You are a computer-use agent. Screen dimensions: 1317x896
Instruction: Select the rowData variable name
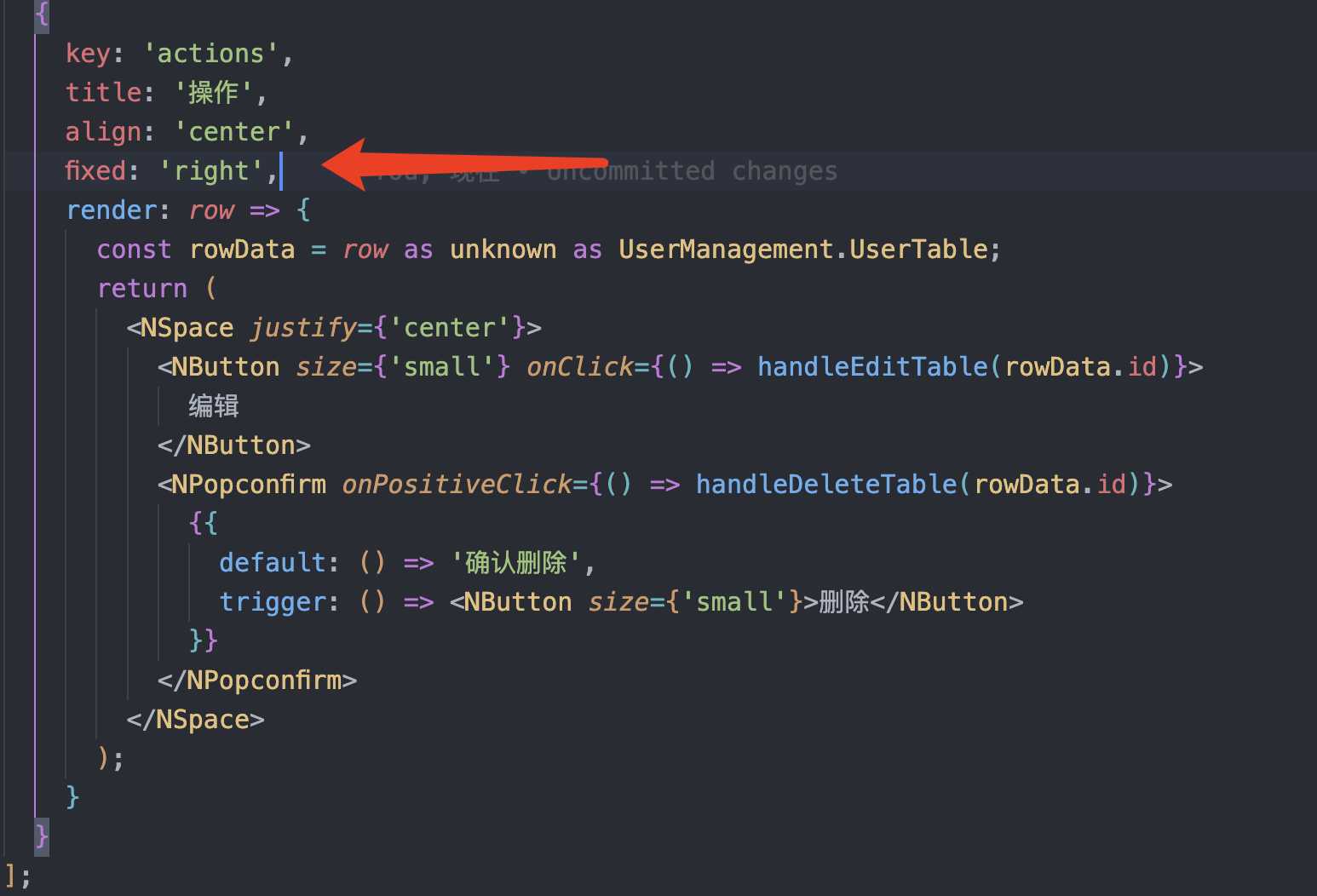point(242,249)
